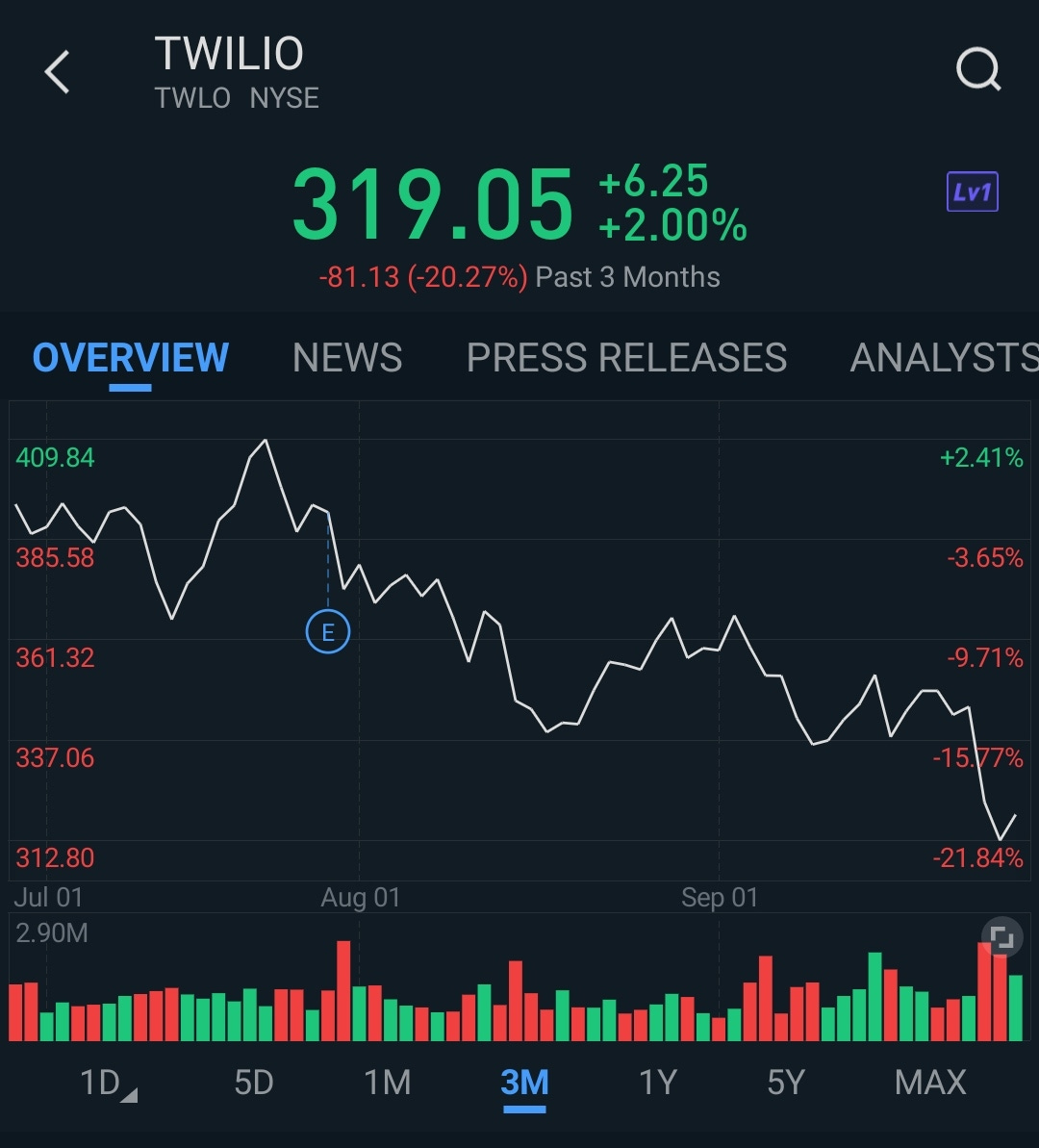Tap the Lv1 quote level badge
This screenshot has width=1039, height=1148.
pyautogui.click(x=973, y=191)
